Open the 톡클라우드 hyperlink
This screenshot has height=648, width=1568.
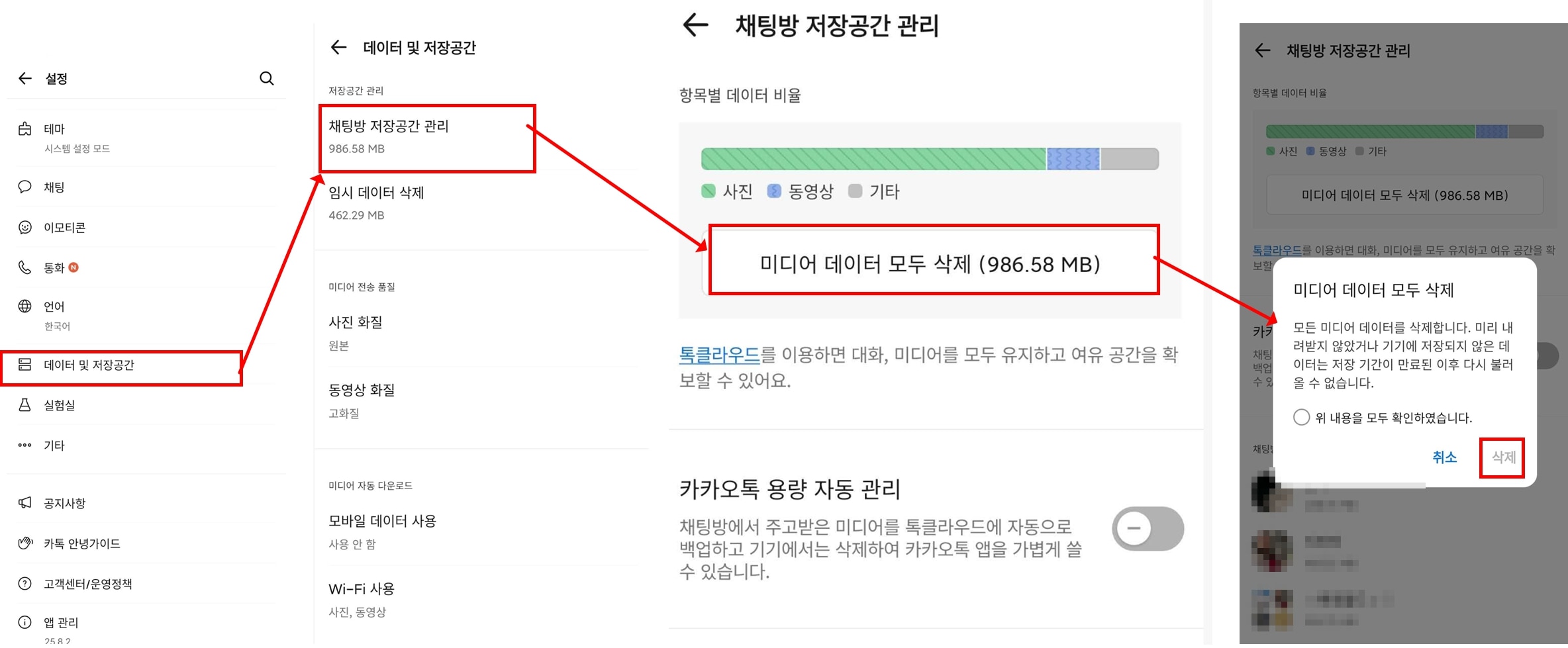(x=718, y=355)
